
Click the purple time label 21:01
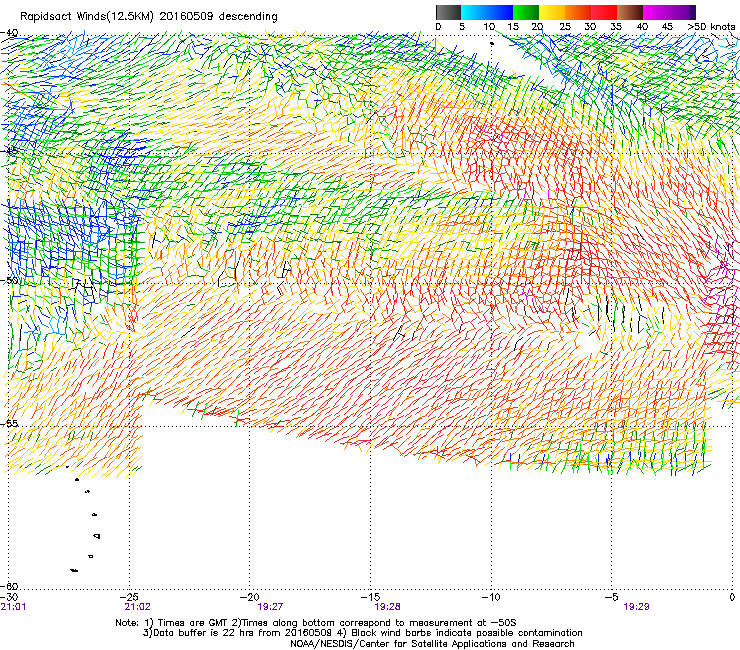13,607
